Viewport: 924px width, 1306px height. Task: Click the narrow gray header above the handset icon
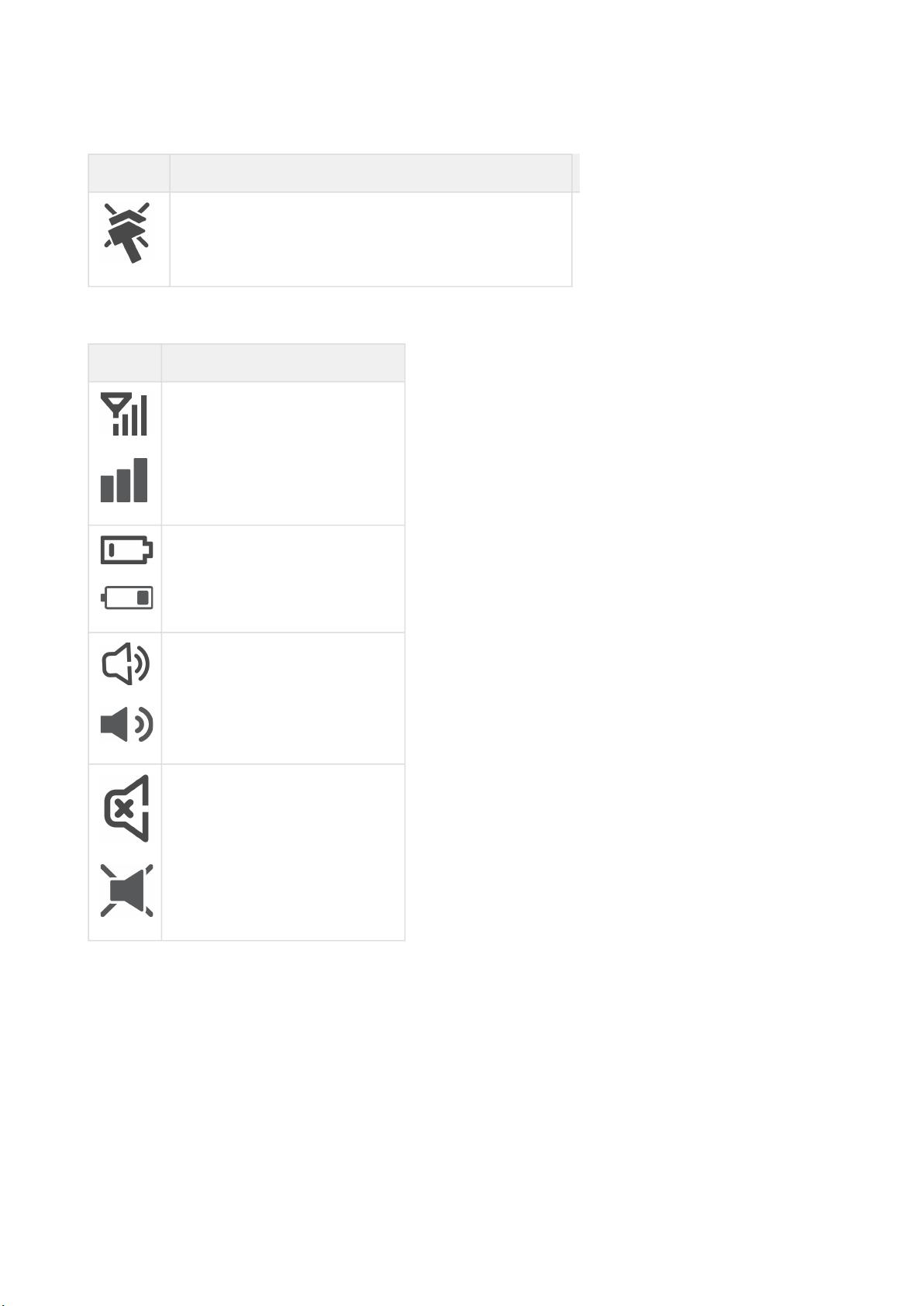129,173
